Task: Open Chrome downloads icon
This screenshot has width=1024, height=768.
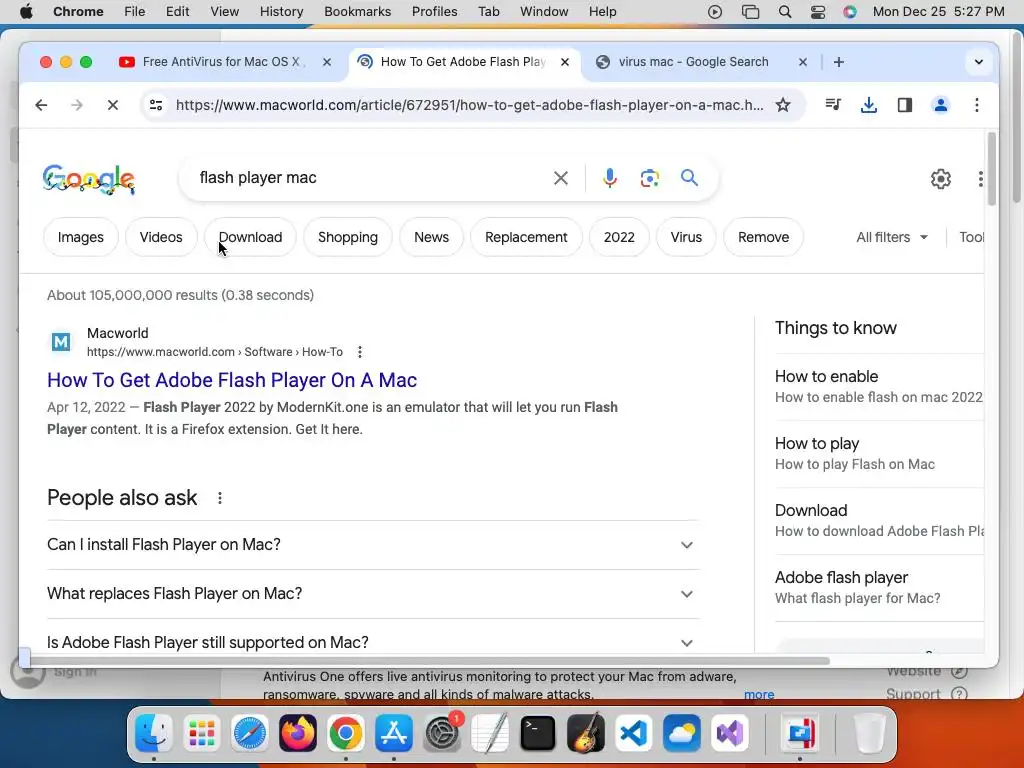Action: pos(869,105)
